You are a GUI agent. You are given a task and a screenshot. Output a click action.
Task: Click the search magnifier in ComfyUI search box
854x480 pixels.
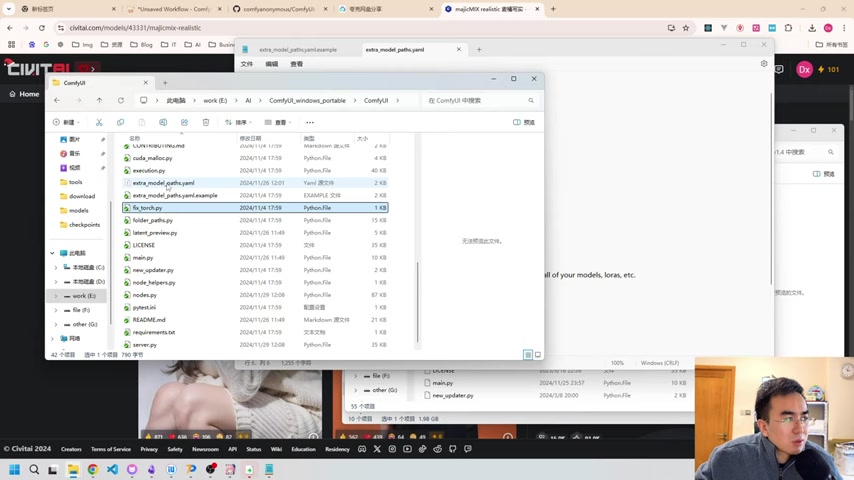(x=530, y=100)
